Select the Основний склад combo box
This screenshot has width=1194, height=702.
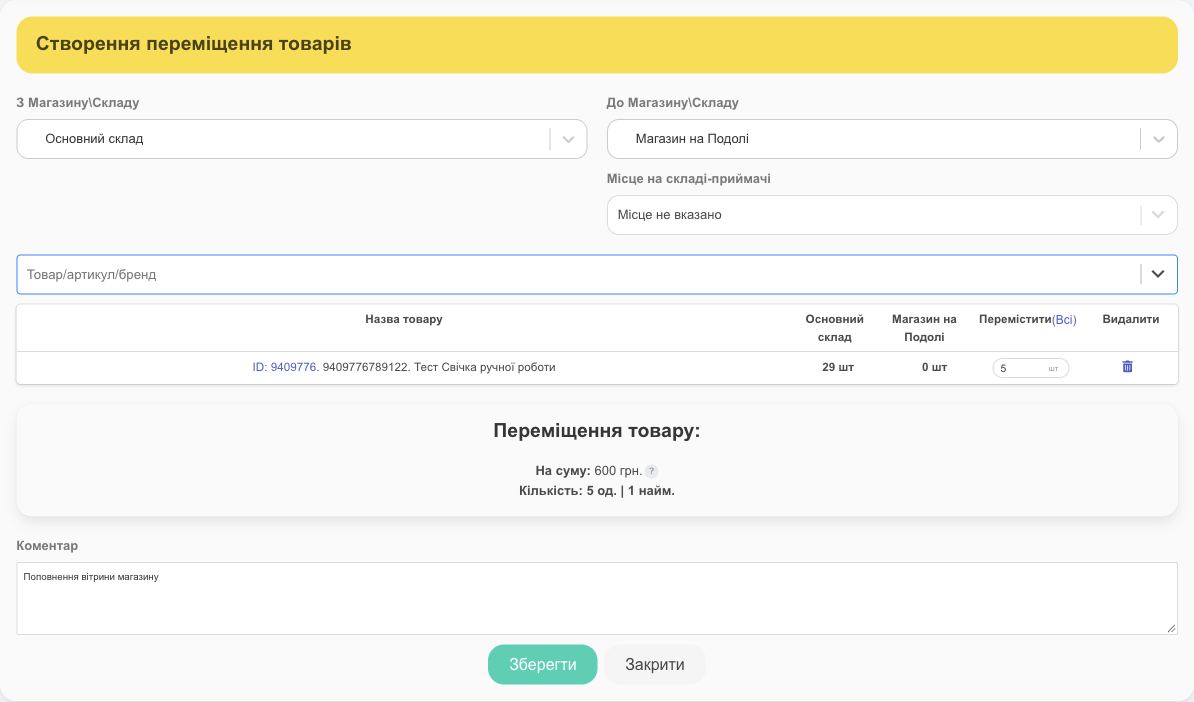(x=302, y=139)
